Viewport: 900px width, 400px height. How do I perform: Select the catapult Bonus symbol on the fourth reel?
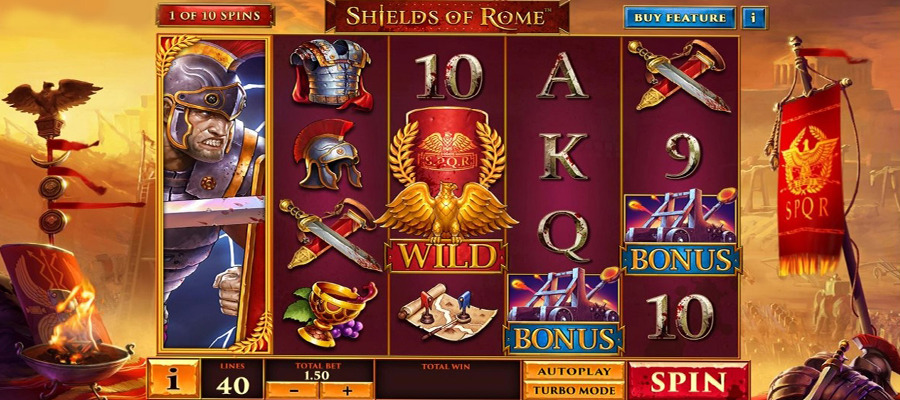coord(563,313)
